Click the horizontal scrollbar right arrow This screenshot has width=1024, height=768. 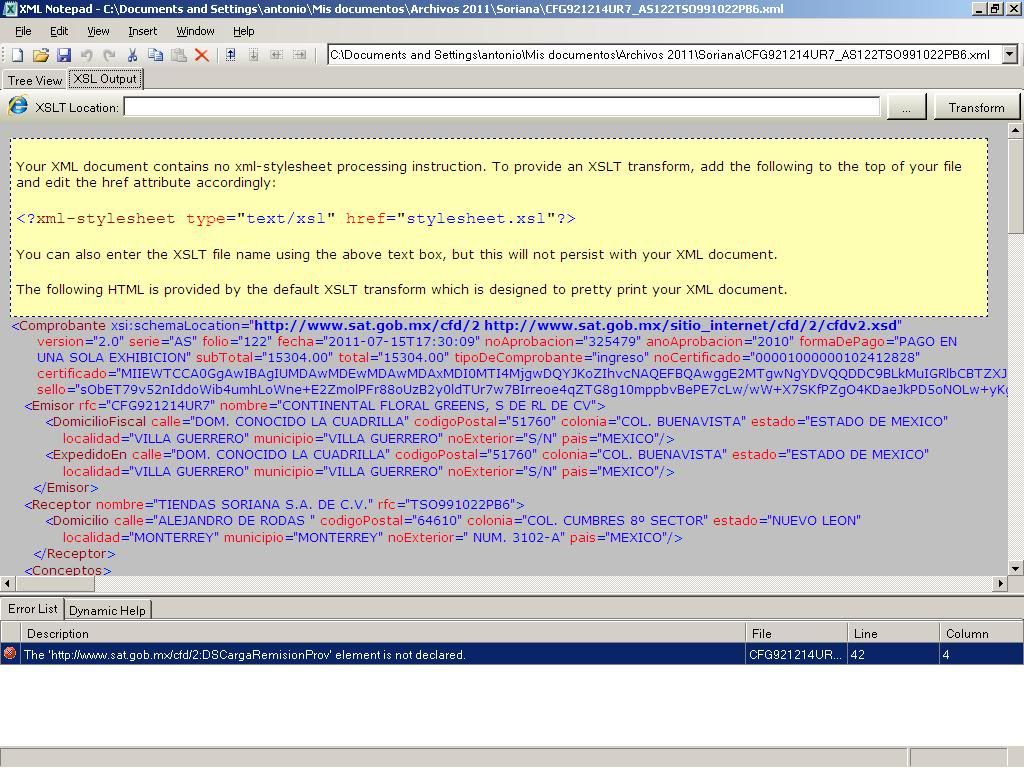(x=1000, y=583)
